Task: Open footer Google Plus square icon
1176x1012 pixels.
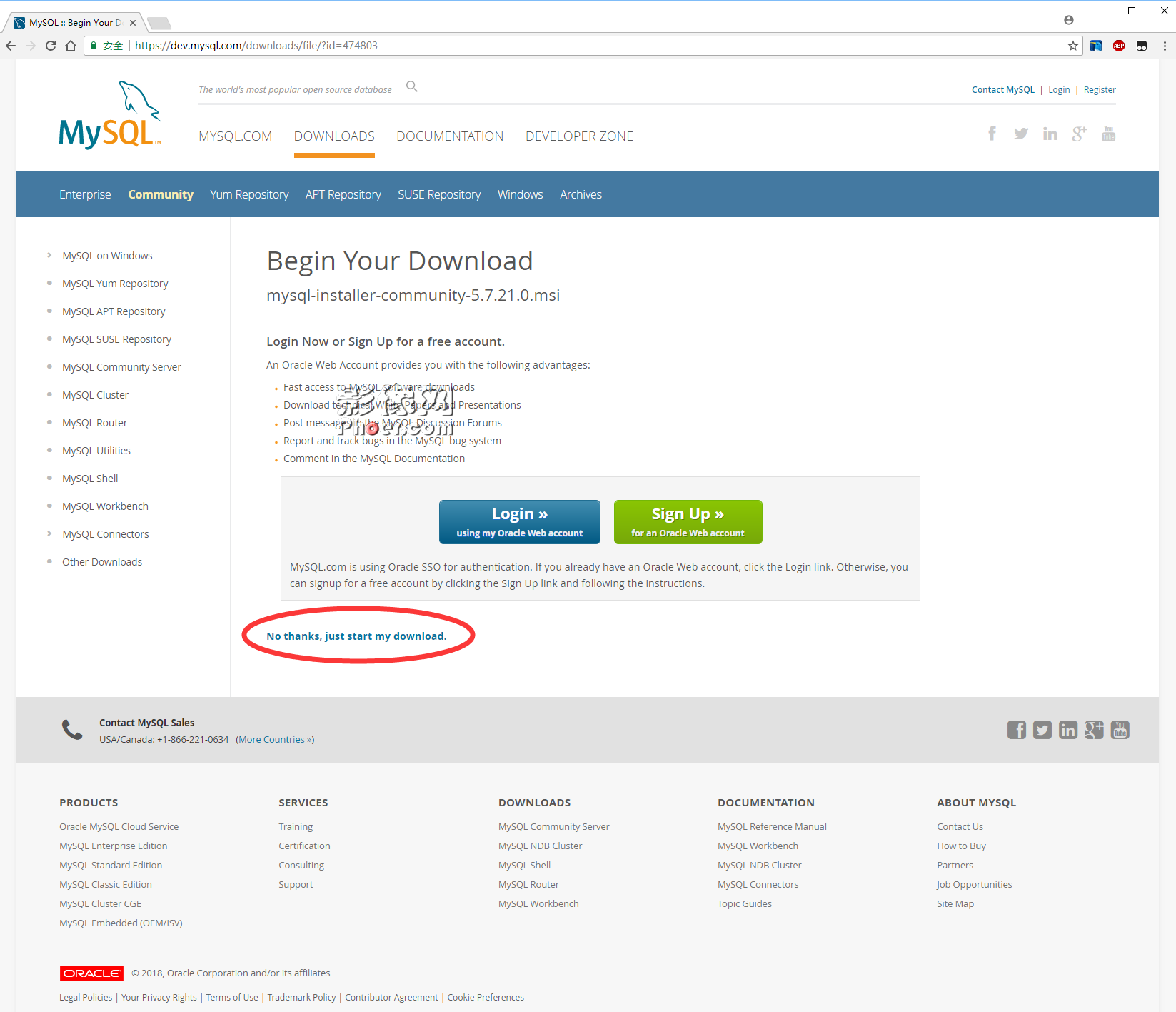Action: [1094, 730]
